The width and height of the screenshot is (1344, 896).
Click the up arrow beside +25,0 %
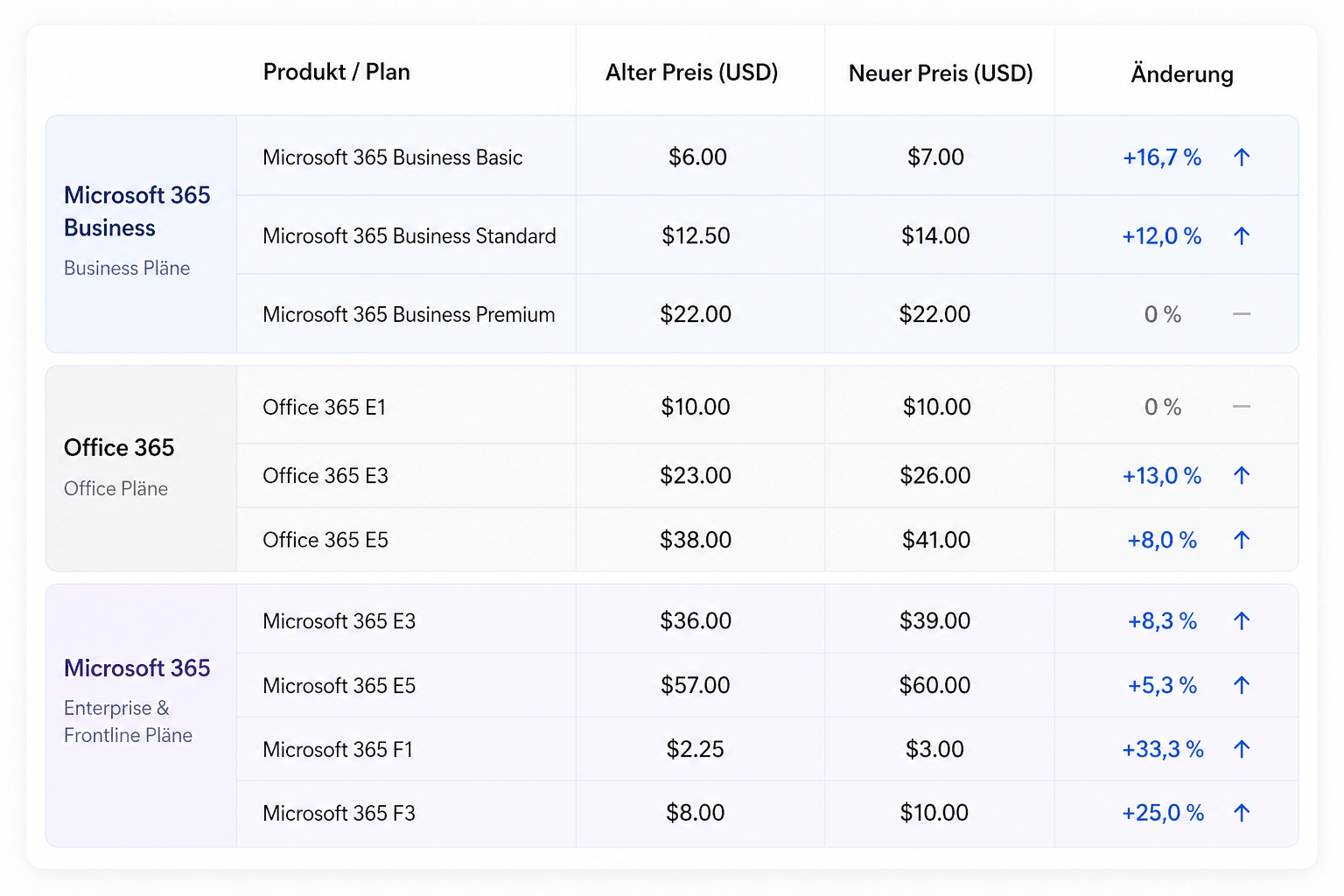[1241, 813]
